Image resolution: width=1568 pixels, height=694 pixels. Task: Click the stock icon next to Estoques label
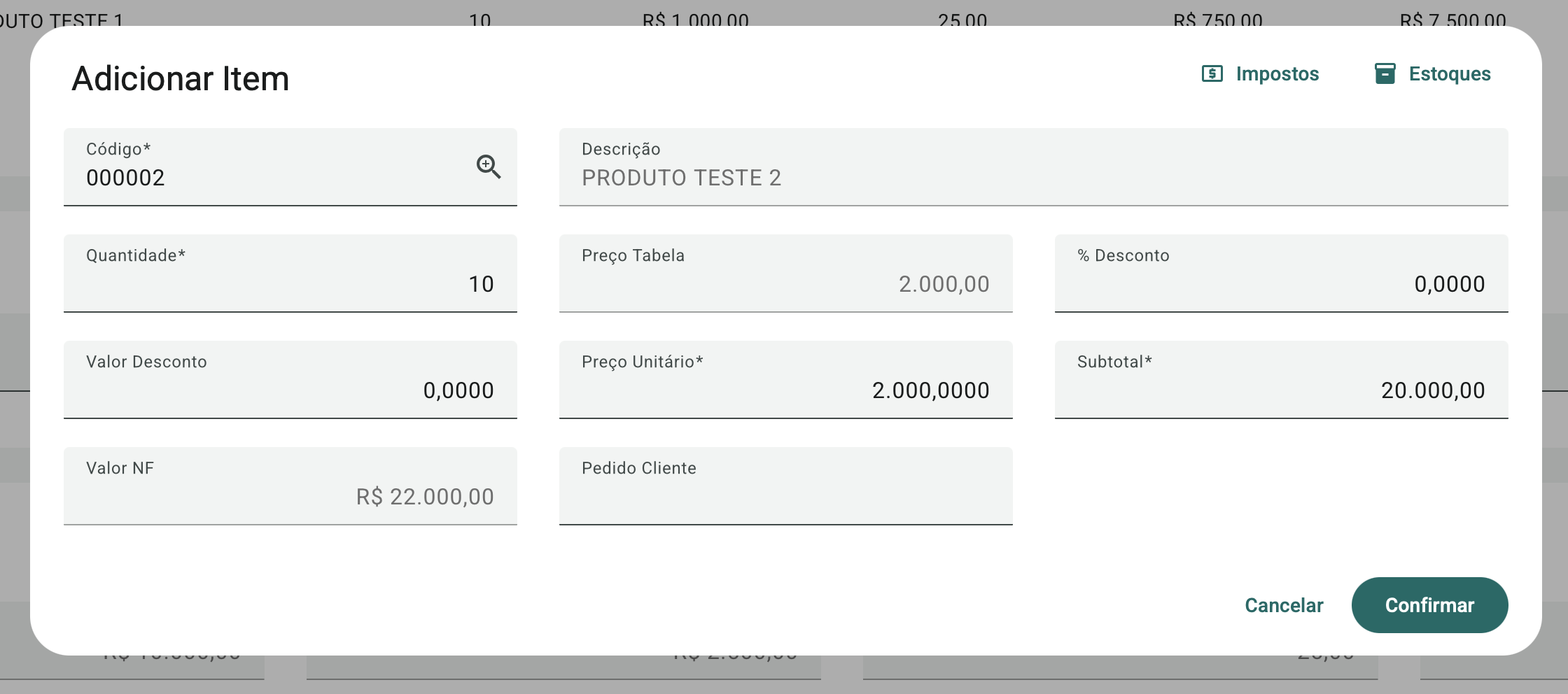pos(1384,73)
